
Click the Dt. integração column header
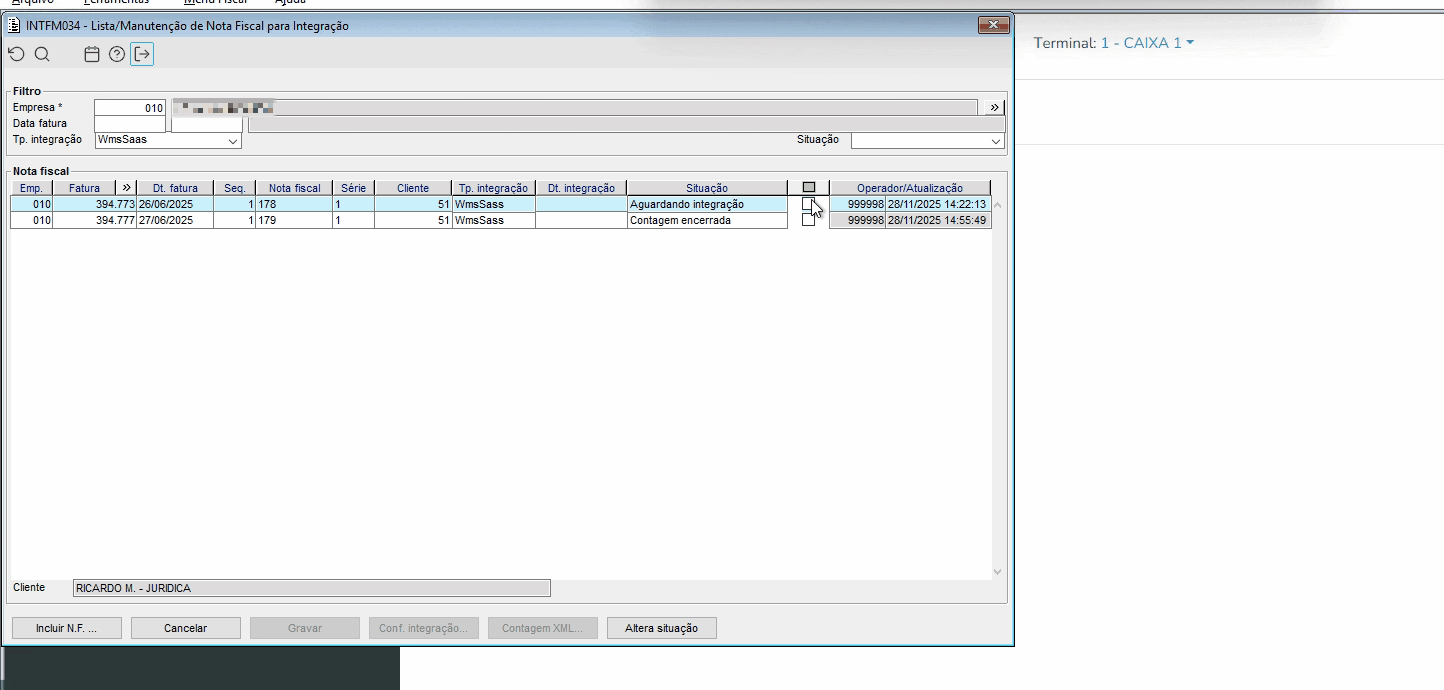(581, 188)
